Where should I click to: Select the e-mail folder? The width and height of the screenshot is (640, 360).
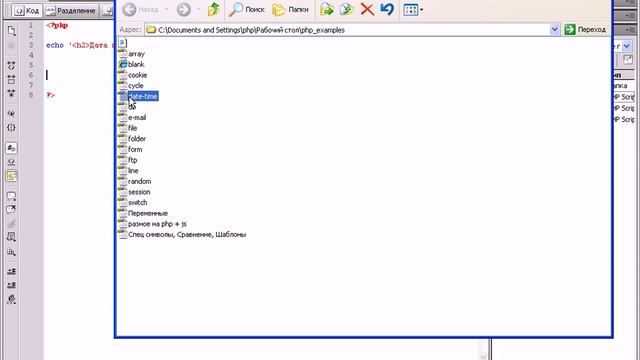[132, 118]
